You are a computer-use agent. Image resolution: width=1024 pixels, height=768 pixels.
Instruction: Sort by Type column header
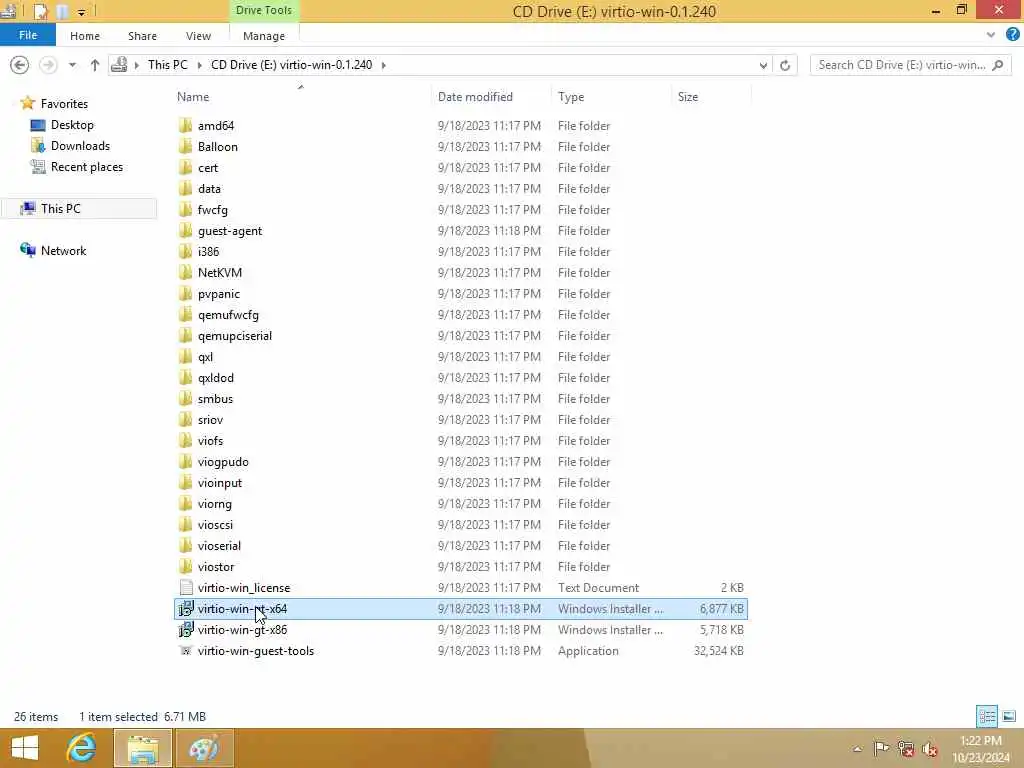pyautogui.click(x=611, y=97)
